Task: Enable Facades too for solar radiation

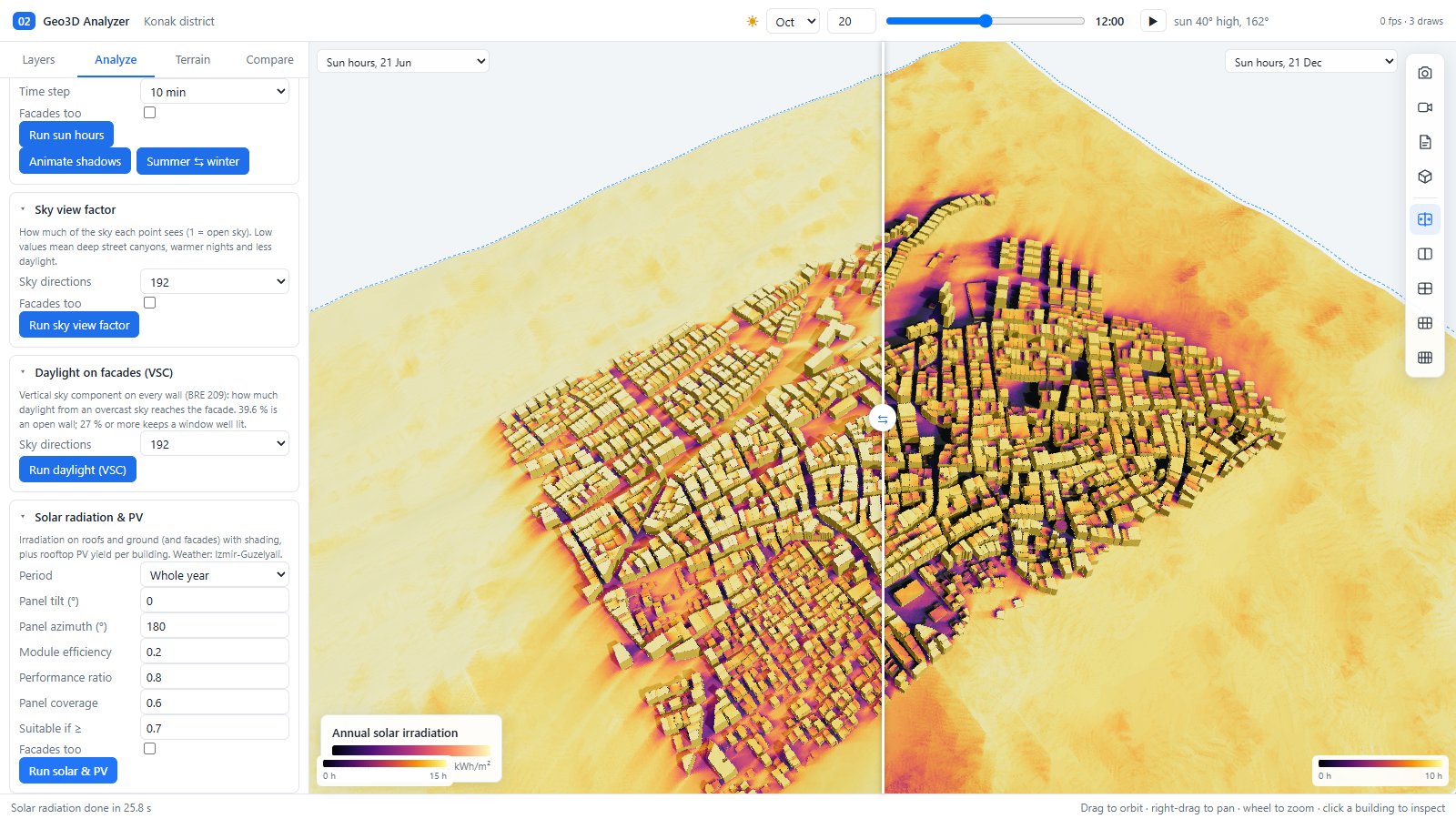Action: point(149,749)
